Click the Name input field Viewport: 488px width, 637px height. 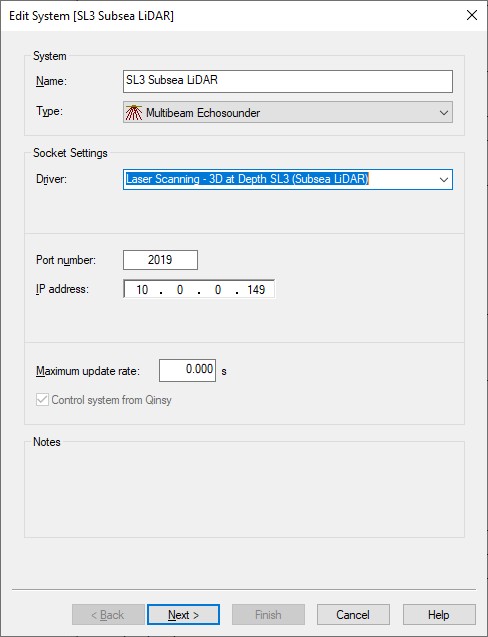pos(288,81)
